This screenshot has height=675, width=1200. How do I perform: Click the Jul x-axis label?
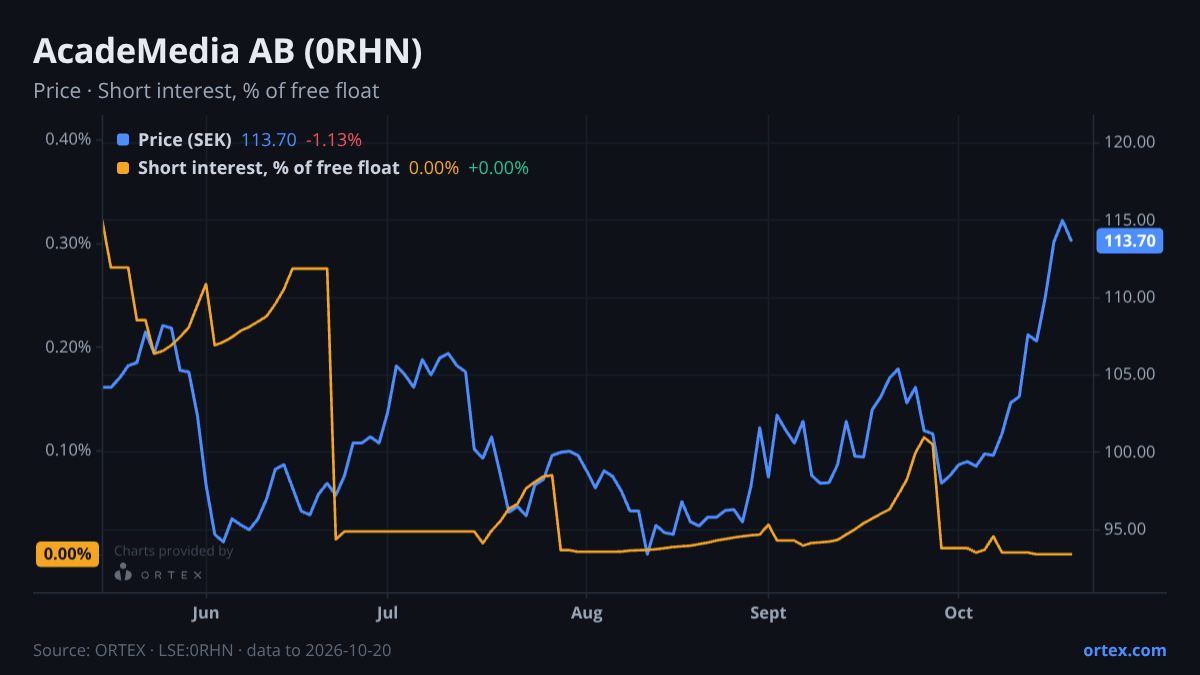point(388,613)
